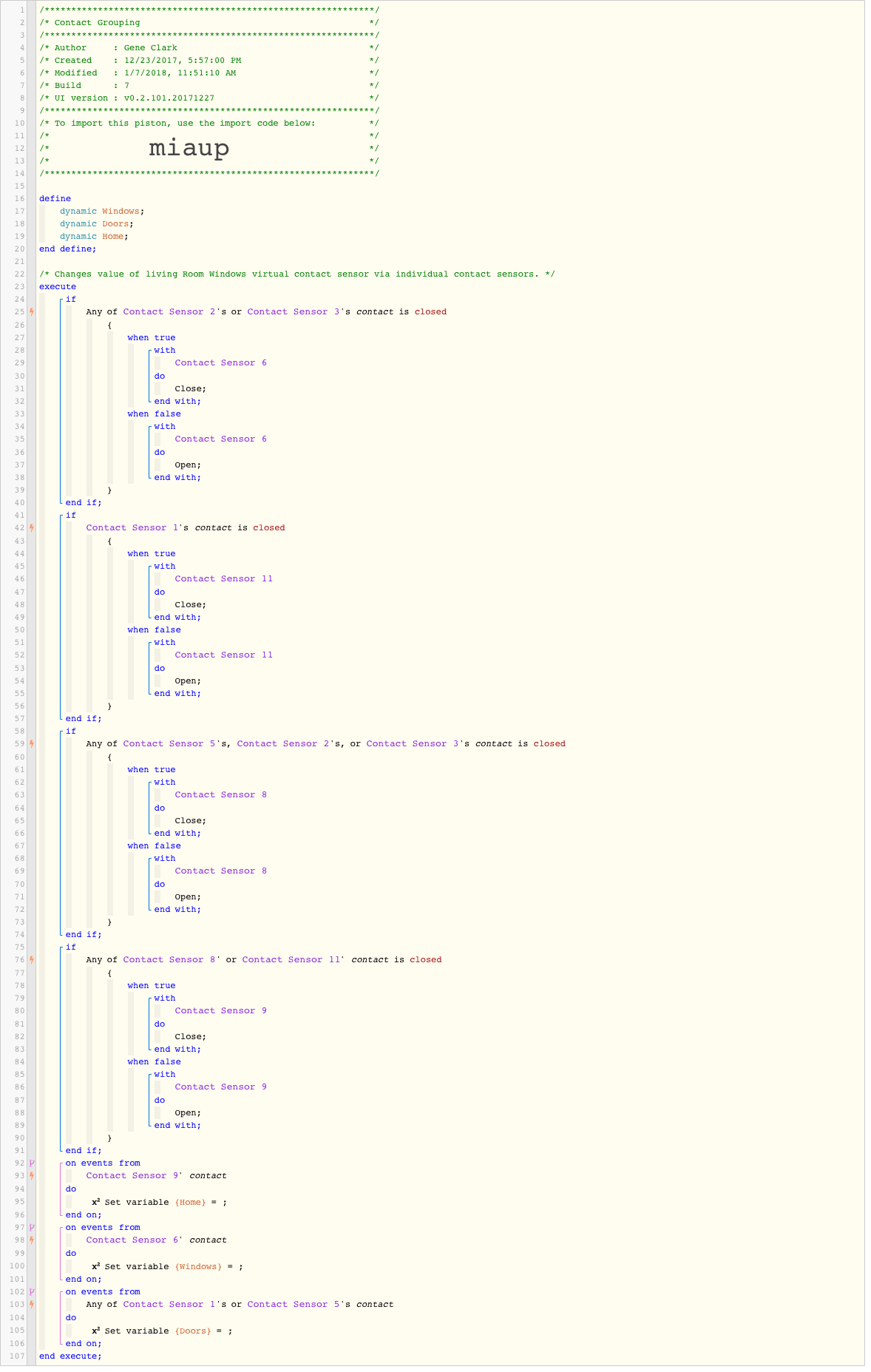
Task: Click the 'Close;' action on line 82
Action: [191, 1037]
